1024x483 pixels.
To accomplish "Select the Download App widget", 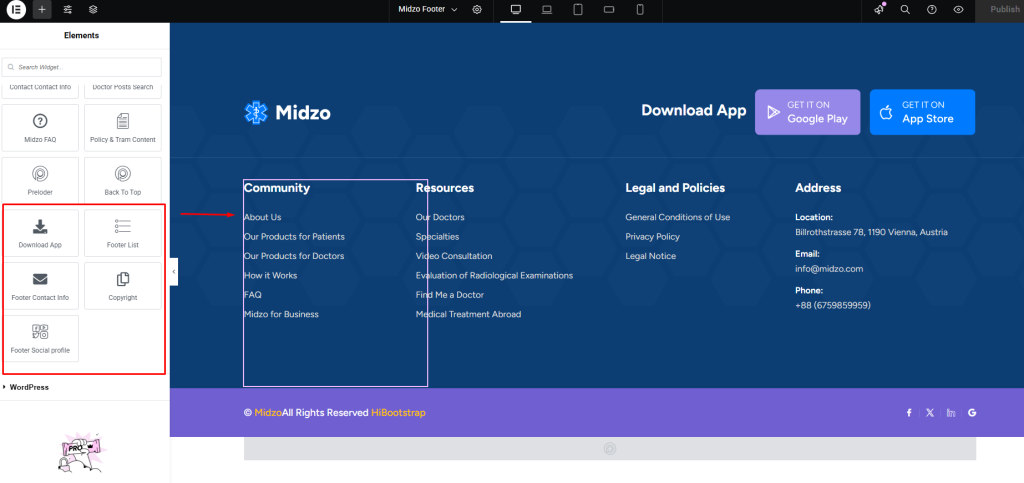I will click(40, 233).
